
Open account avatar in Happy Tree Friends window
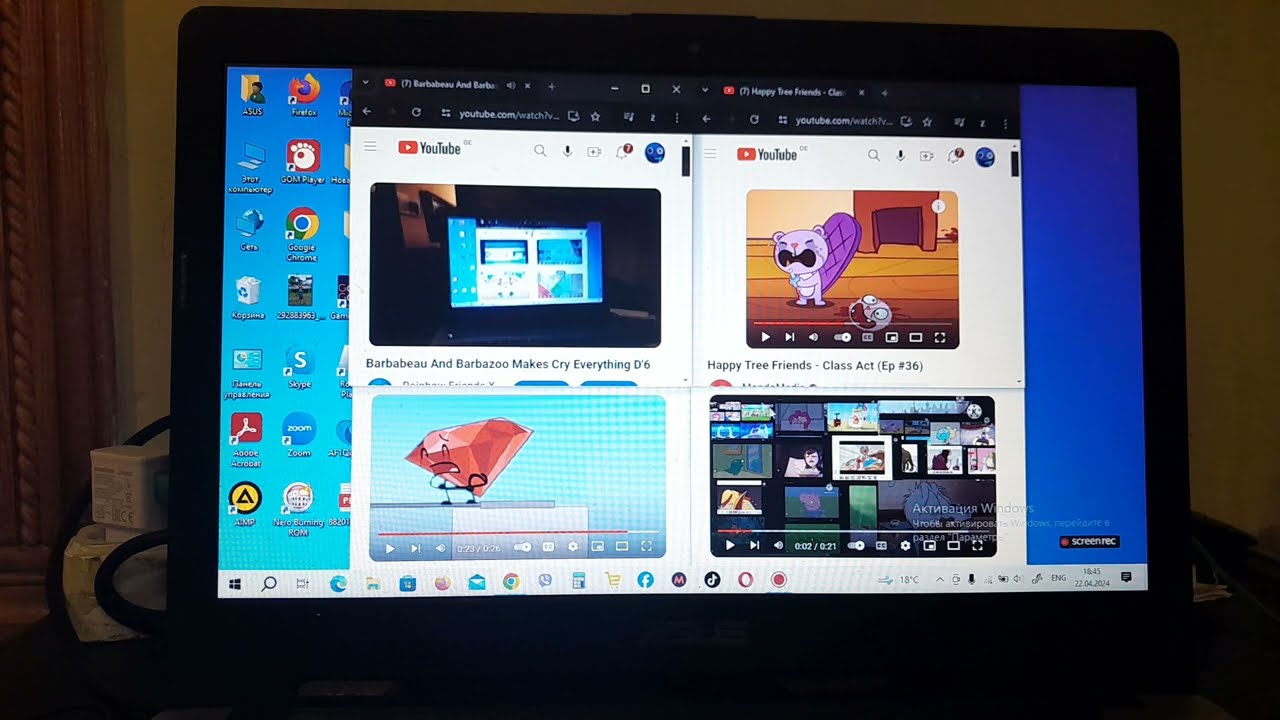(985, 157)
